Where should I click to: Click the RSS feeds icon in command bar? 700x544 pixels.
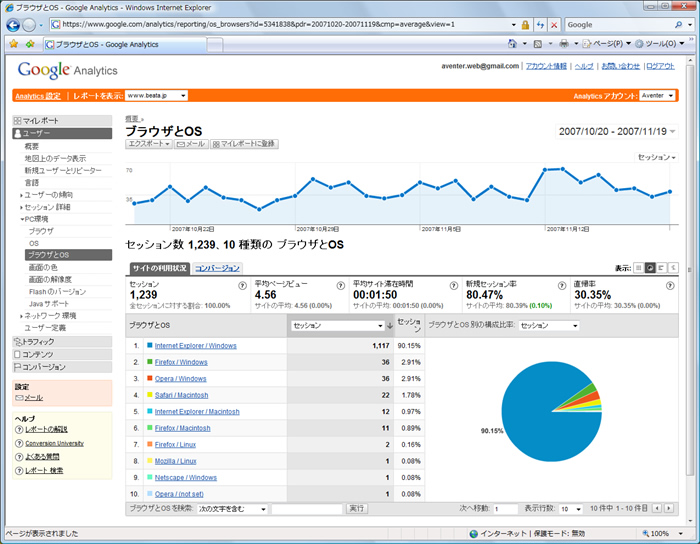(x=538, y=43)
